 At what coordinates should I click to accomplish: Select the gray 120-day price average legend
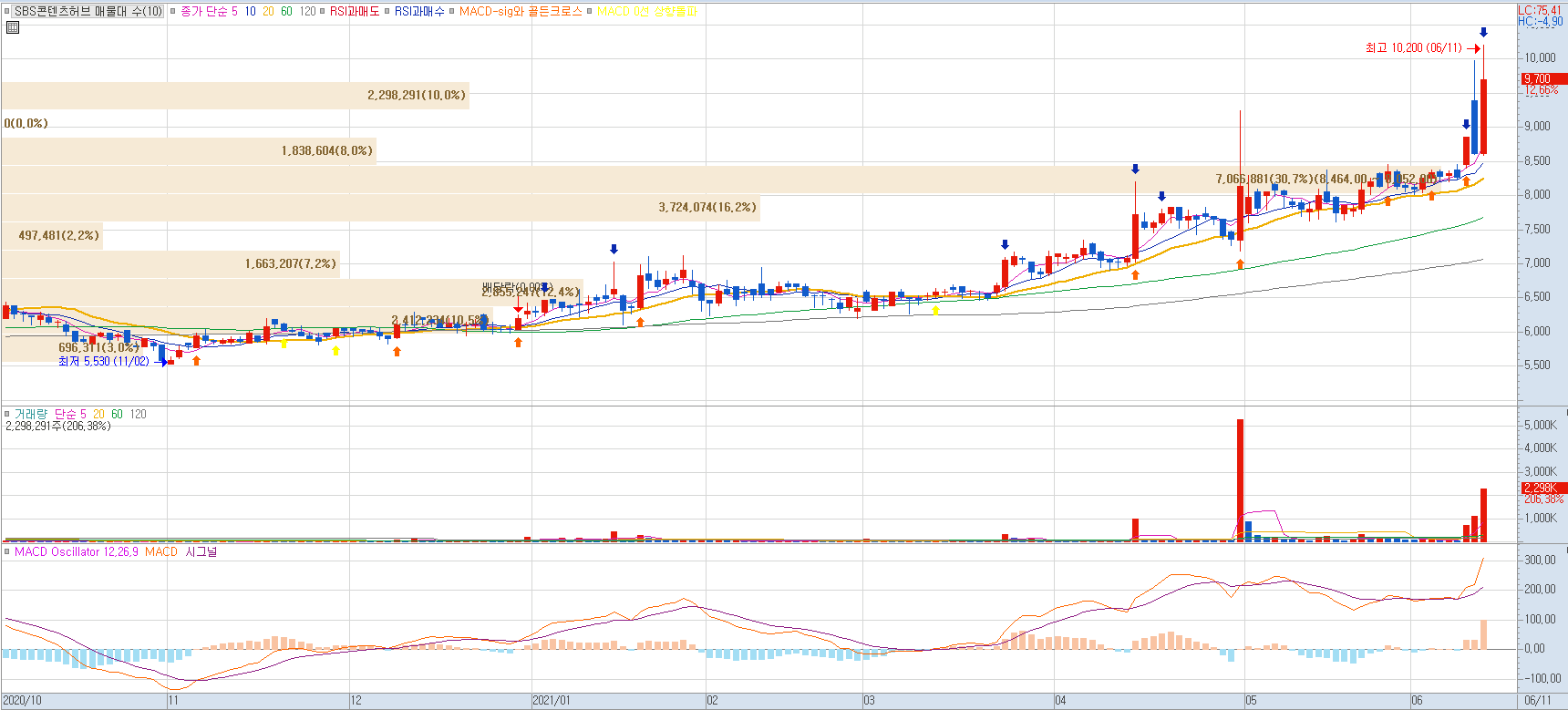(307, 12)
